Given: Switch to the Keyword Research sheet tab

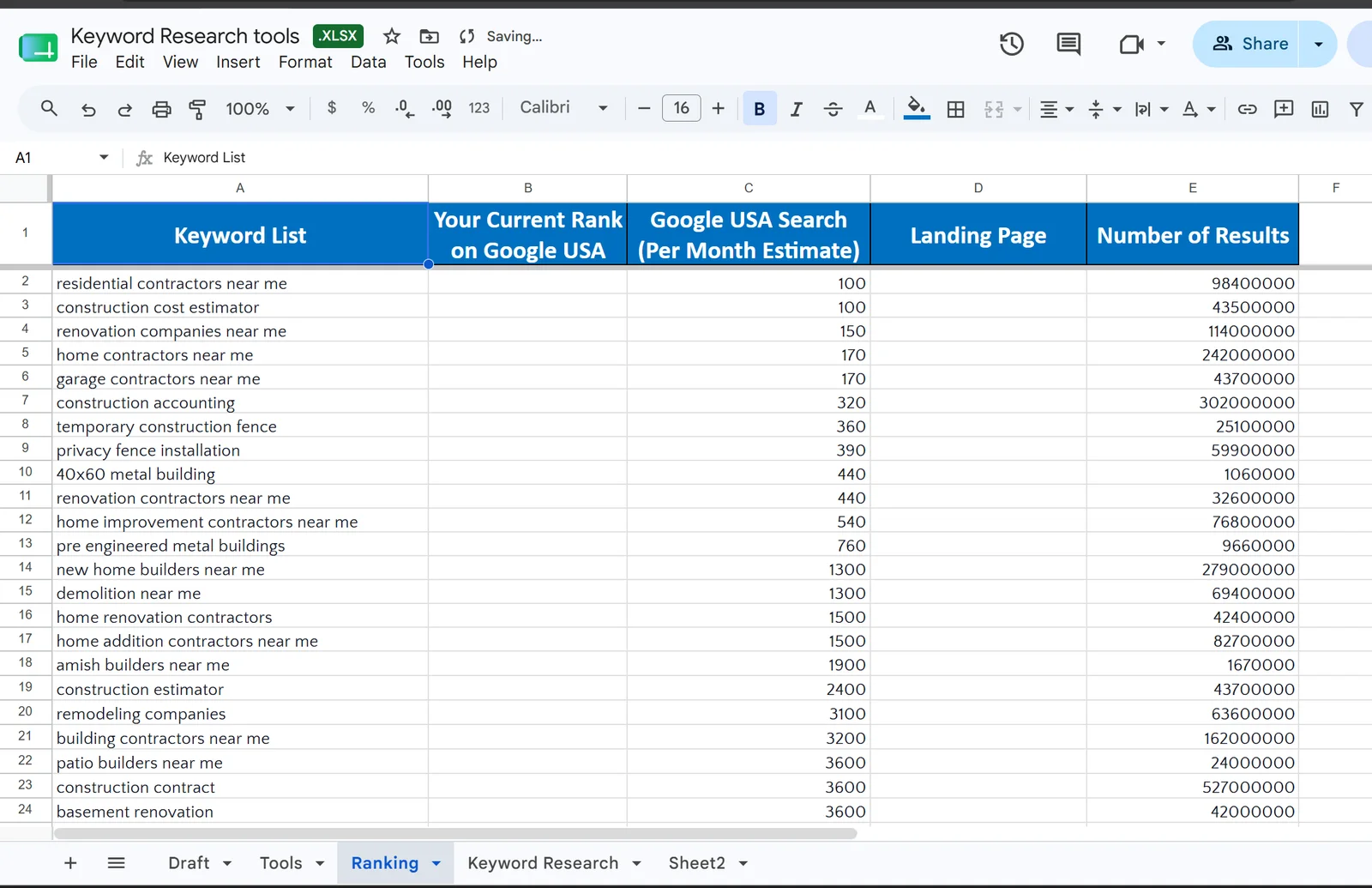Looking at the screenshot, I should [x=543, y=863].
